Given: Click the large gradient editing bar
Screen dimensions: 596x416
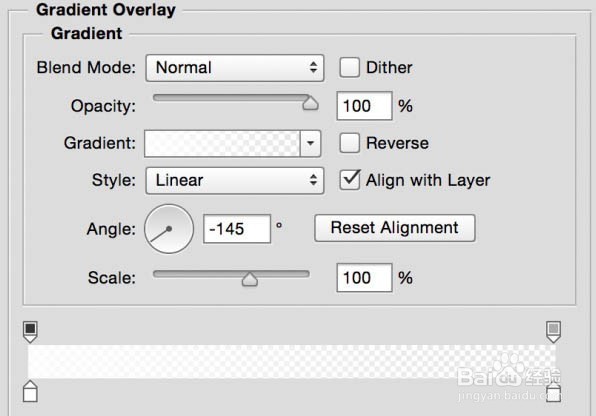Looking at the screenshot, I should (x=292, y=362).
